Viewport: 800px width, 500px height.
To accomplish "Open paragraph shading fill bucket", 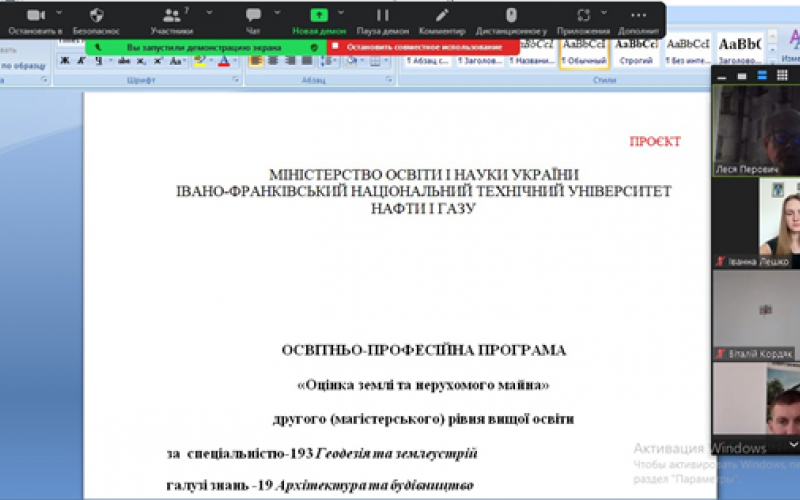I will click(x=352, y=61).
